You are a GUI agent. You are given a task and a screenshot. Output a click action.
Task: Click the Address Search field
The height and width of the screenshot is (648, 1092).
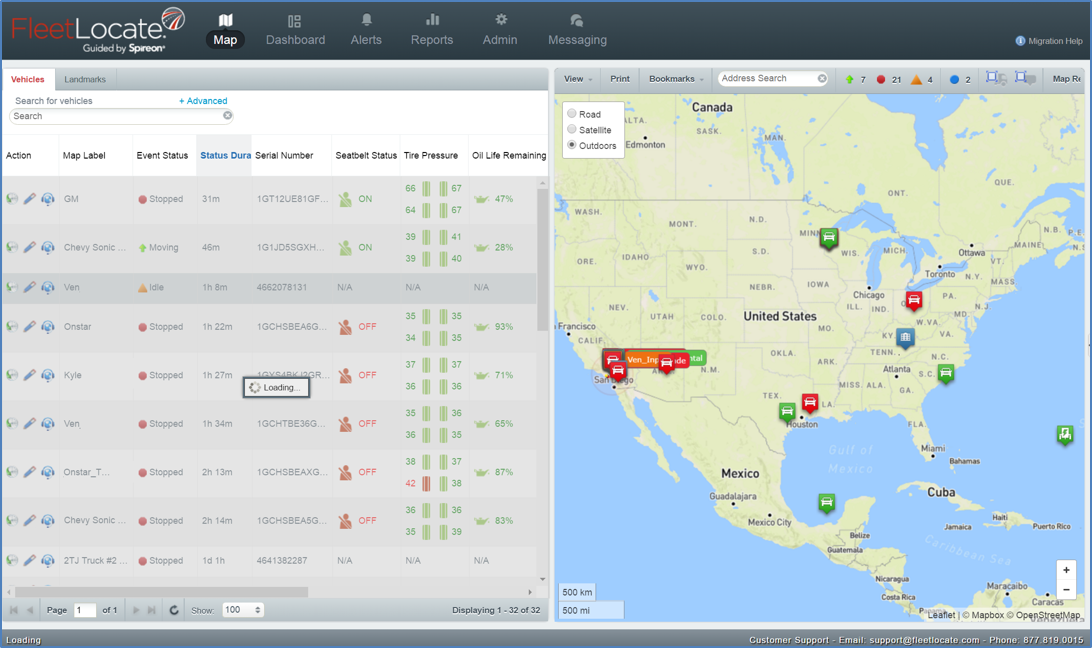tap(766, 79)
